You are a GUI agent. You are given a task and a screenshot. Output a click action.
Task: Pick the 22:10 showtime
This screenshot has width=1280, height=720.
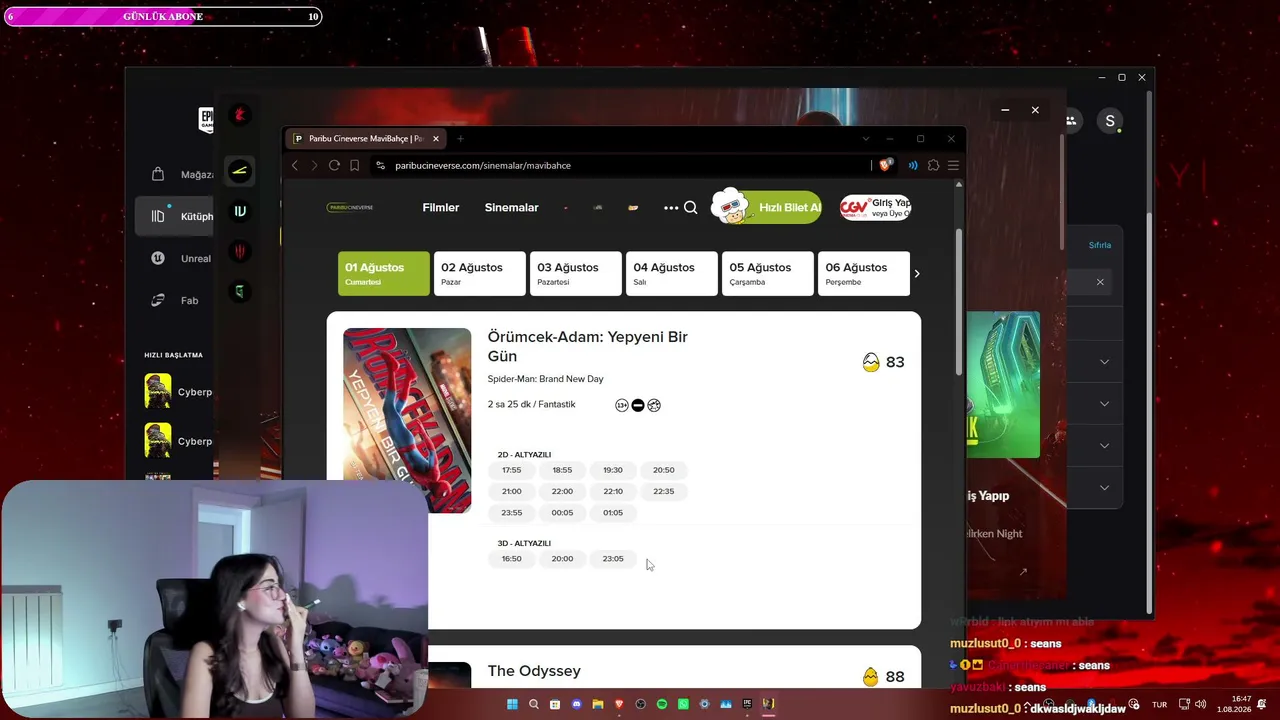[613, 491]
